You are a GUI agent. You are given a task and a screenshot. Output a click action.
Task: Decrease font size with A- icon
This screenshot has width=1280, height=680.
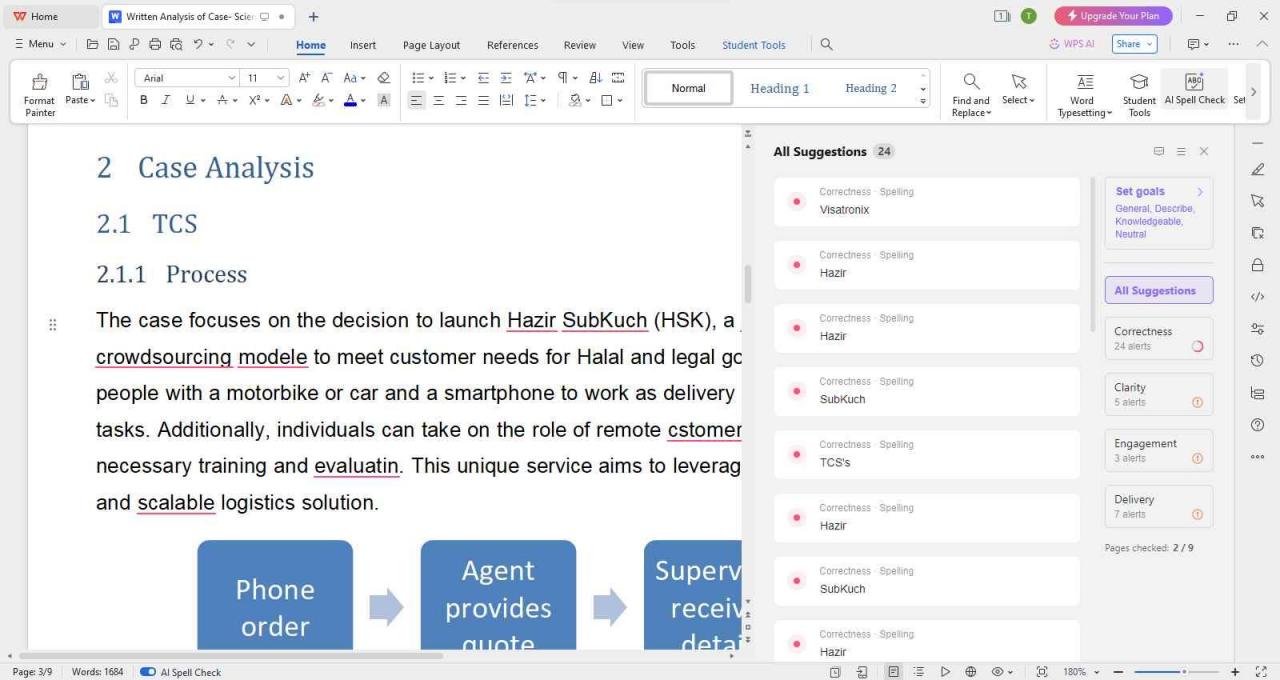[x=326, y=78]
